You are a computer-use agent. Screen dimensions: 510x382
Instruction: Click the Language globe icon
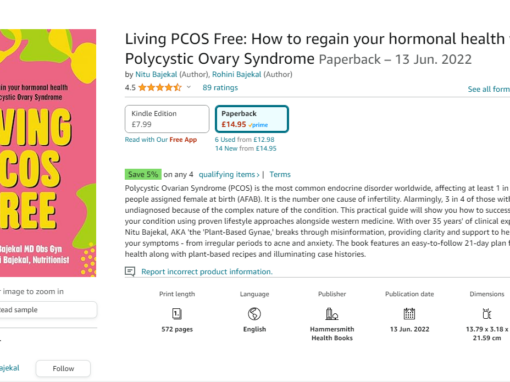pos(254,314)
